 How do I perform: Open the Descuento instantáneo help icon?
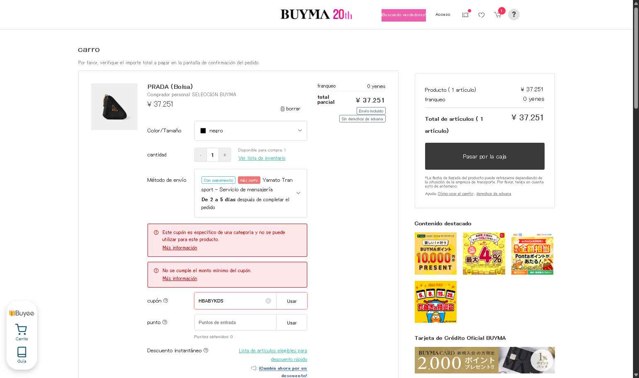tap(206, 350)
